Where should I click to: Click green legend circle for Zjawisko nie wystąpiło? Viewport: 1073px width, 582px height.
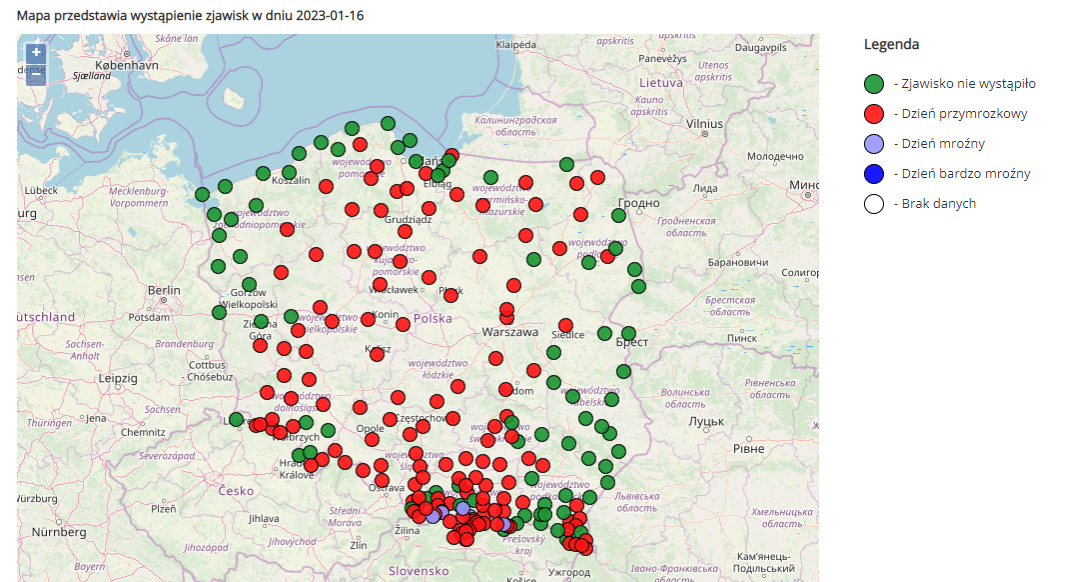point(874,84)
